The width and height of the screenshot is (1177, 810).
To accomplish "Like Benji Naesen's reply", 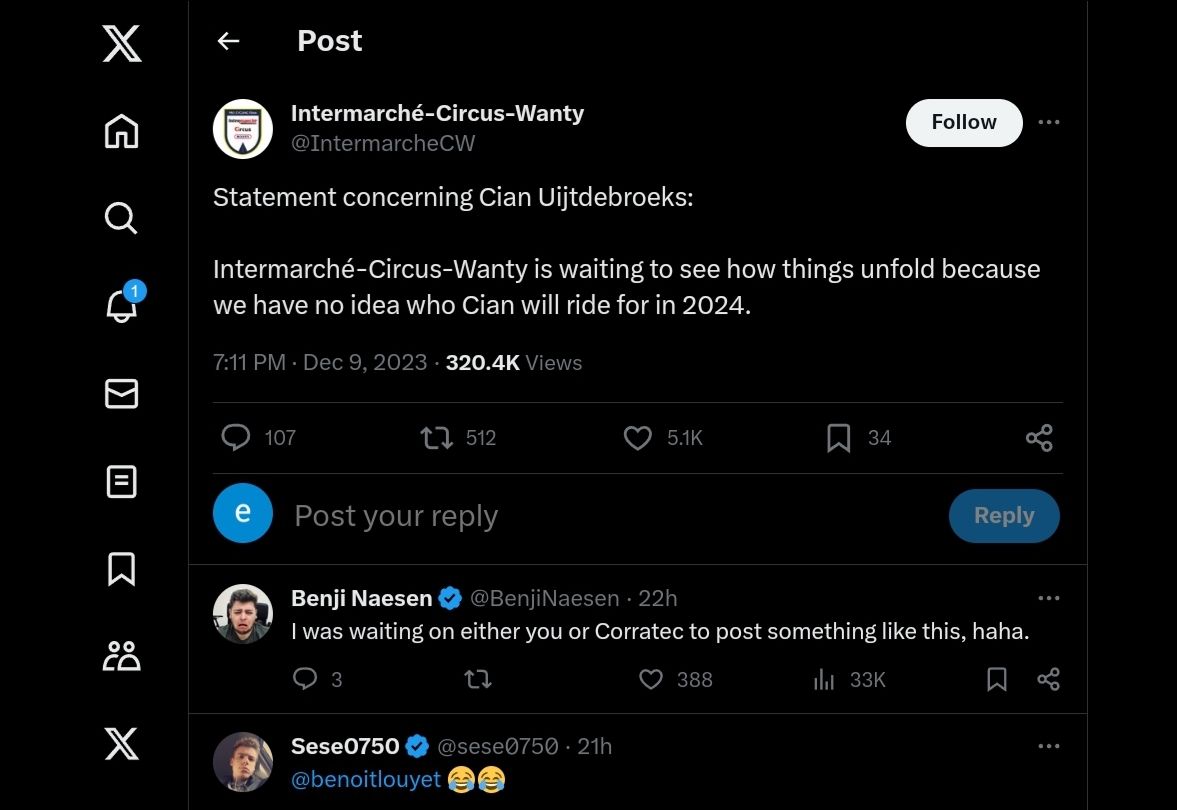I will click(651, 680).
